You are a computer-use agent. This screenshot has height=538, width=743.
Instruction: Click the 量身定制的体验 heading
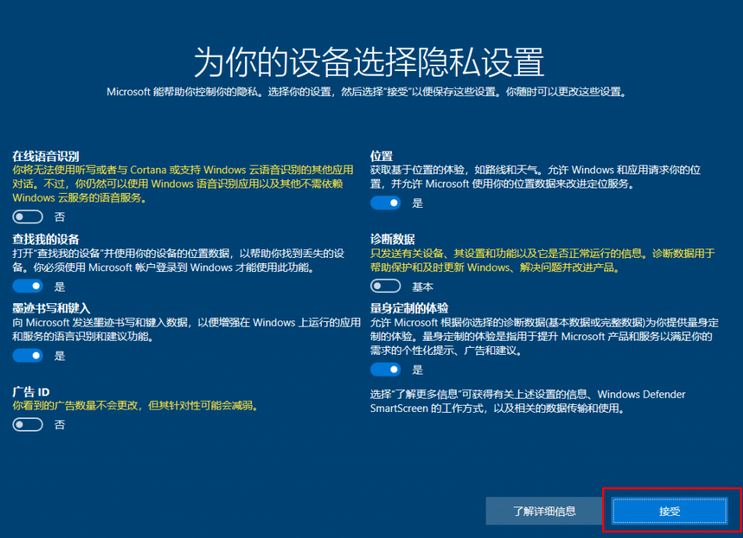pyautogui.click(x=409, y=309)
